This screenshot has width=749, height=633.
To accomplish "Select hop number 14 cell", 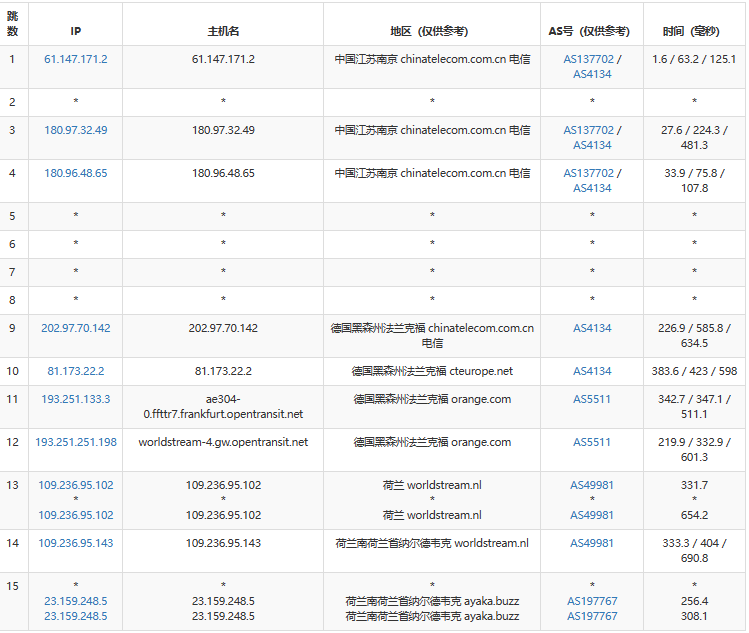I will click(x=13, y=551).
